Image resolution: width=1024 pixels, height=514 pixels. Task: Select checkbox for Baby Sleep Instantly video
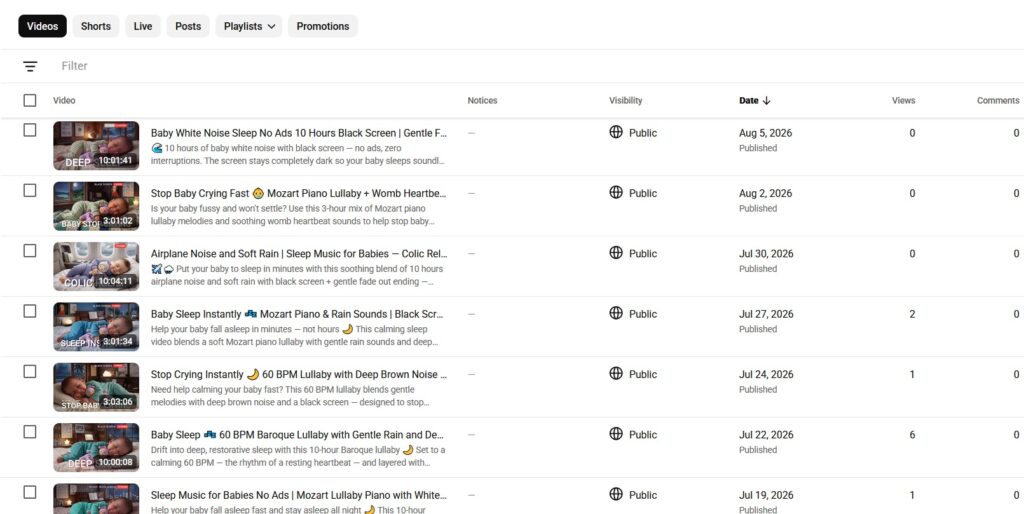pos(30,312)
